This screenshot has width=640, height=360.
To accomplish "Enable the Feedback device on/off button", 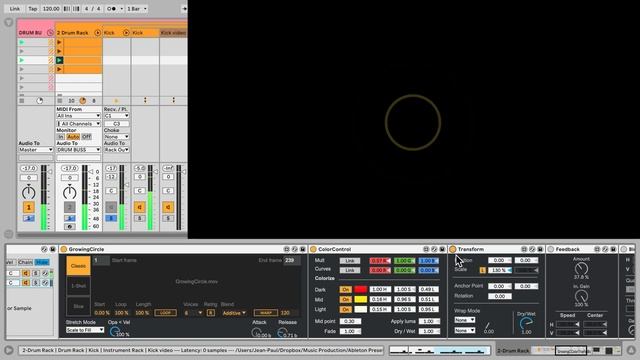I will tap(551, 249).
